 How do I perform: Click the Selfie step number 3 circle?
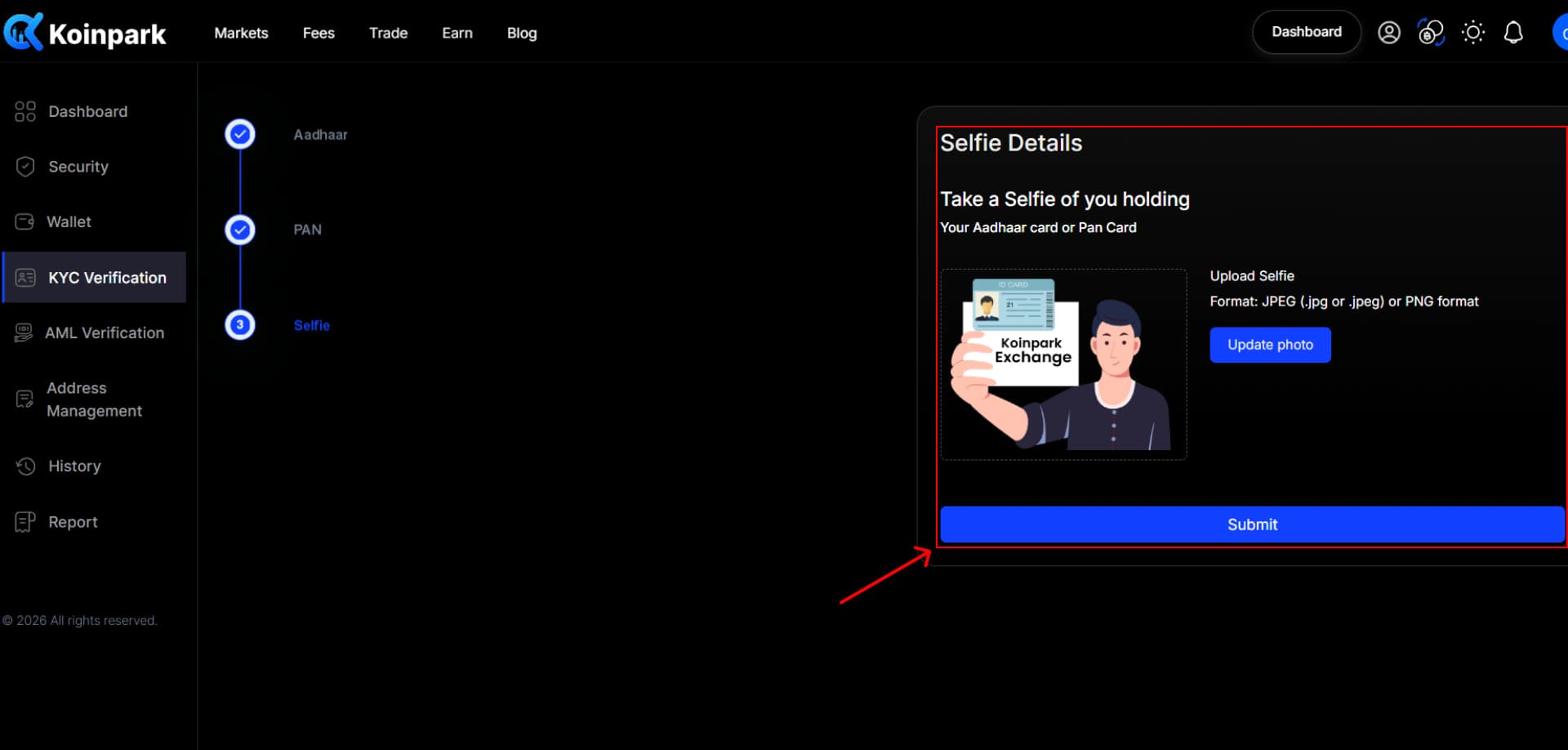(x=240, y=325)
